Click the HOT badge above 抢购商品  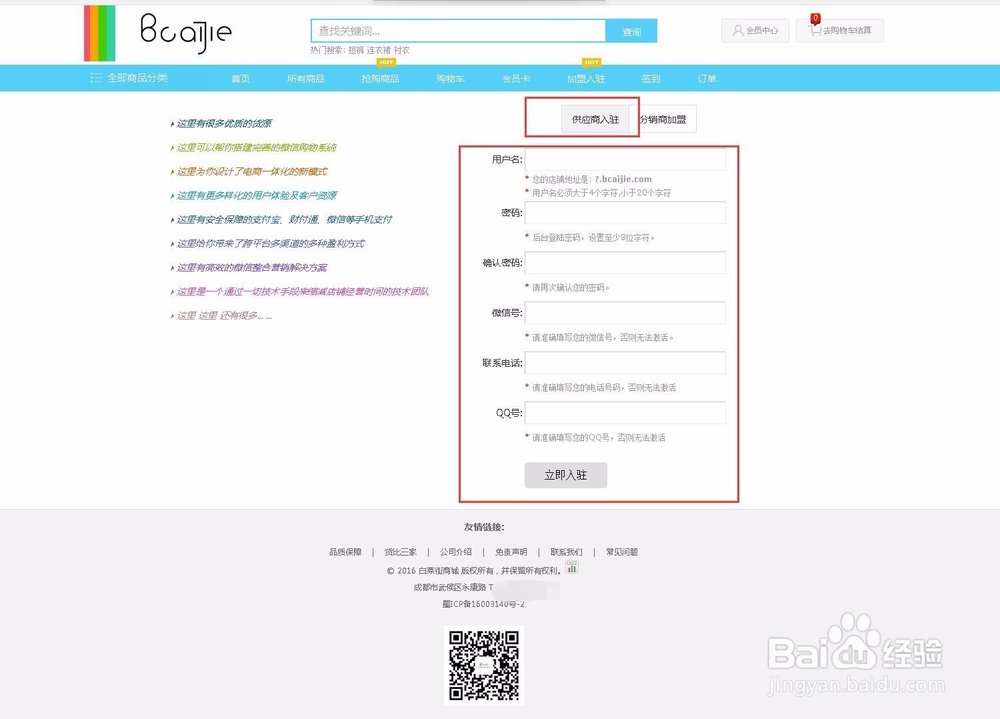[x=386, y=62]
